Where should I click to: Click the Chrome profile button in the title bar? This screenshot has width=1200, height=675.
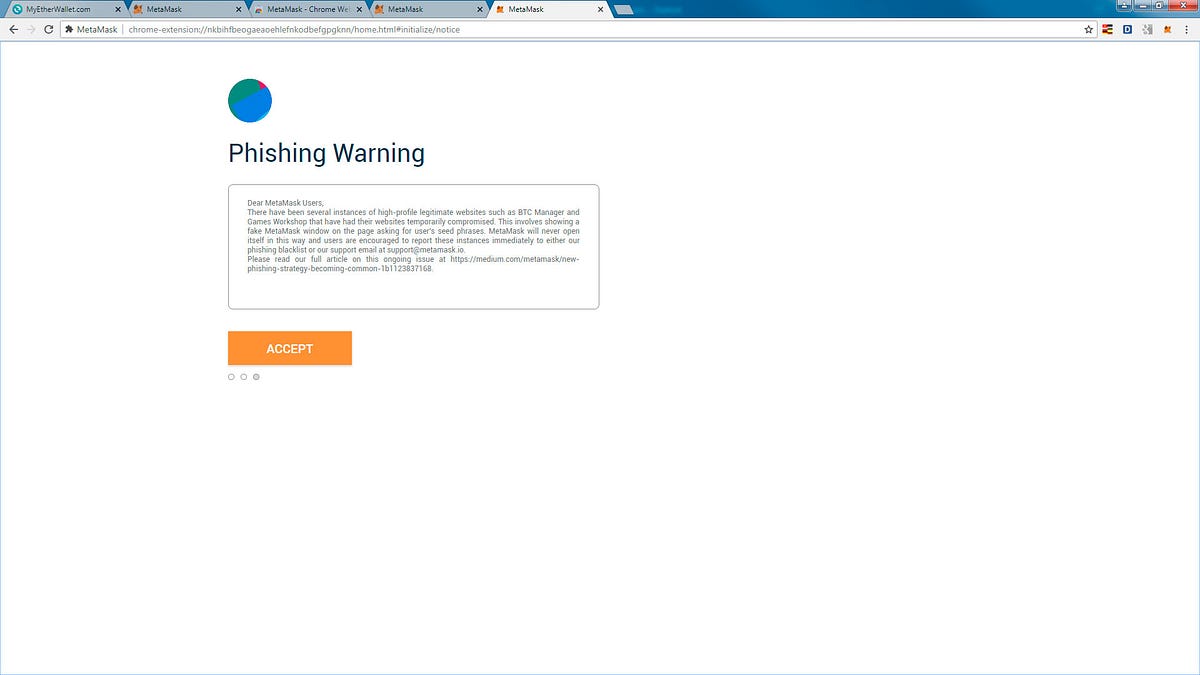coord(1123,5)
